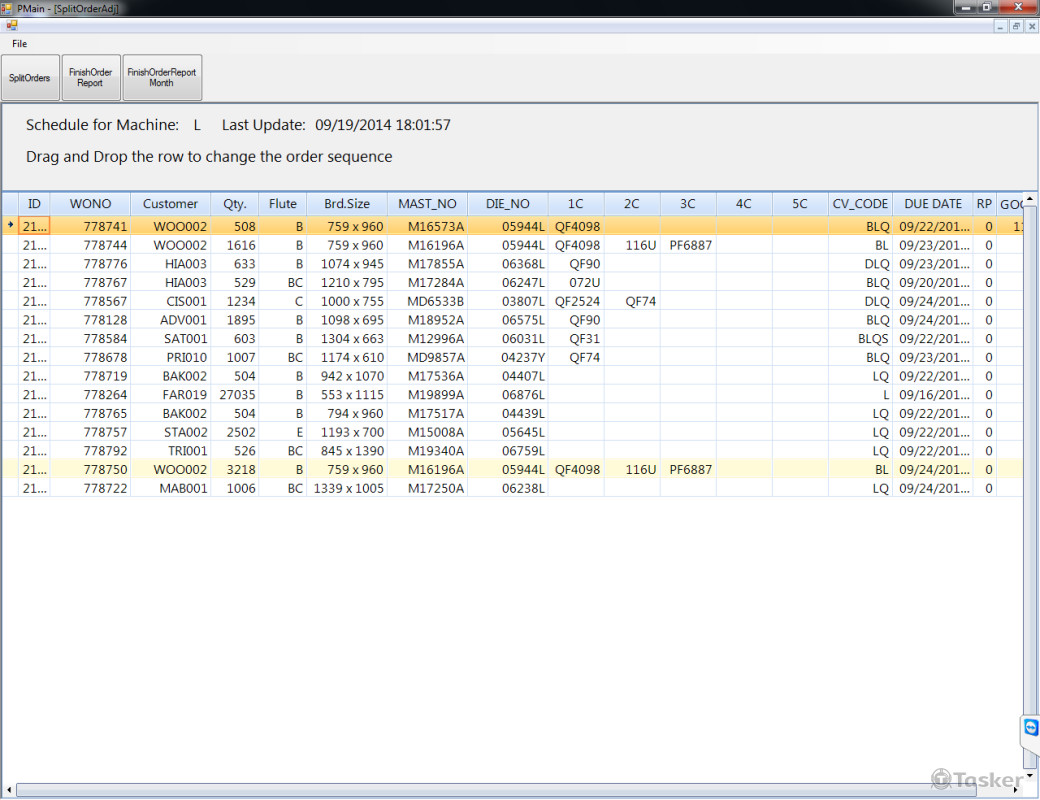The height and width of the screenshot is (800, 1040).
Task: Open the File menu
Action: 19,44
